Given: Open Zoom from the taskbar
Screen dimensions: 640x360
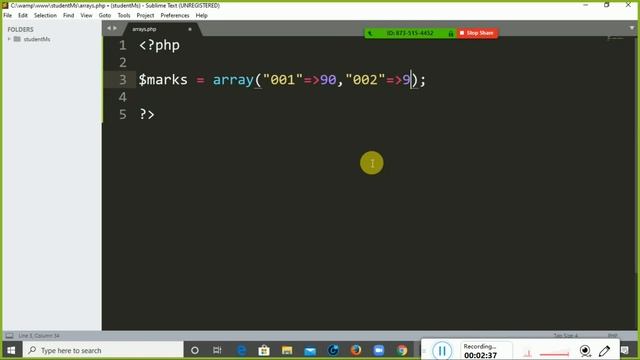Looking at the screenshot, I should point(379,350).
